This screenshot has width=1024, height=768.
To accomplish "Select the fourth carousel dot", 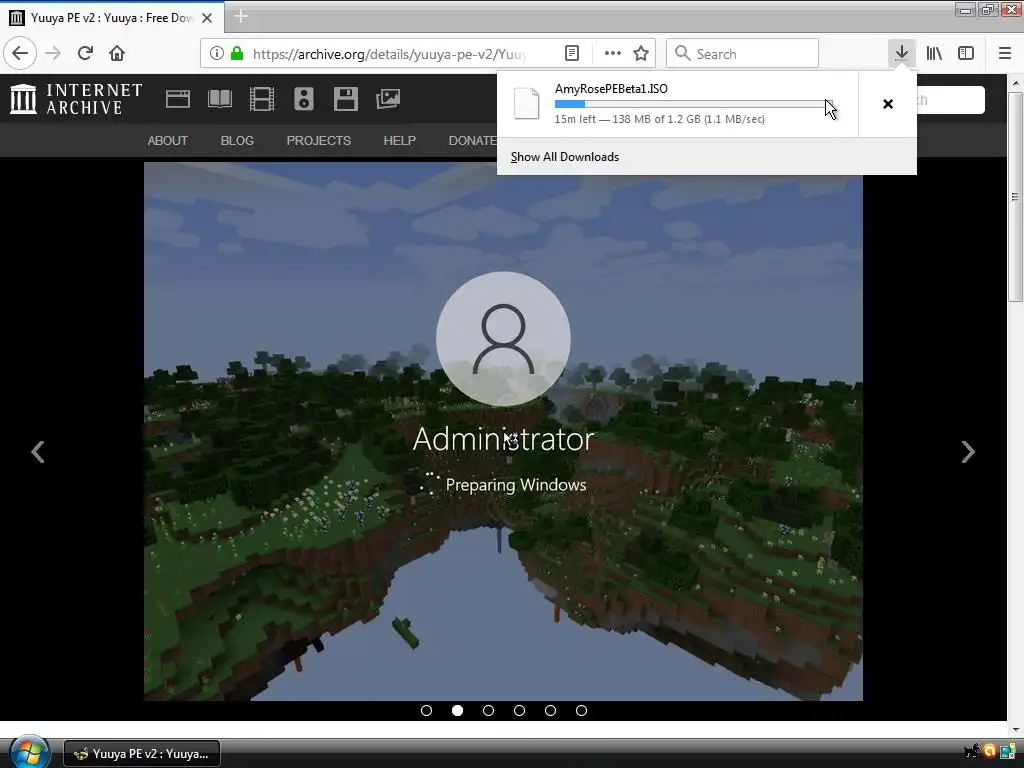I will coord(520,711).
